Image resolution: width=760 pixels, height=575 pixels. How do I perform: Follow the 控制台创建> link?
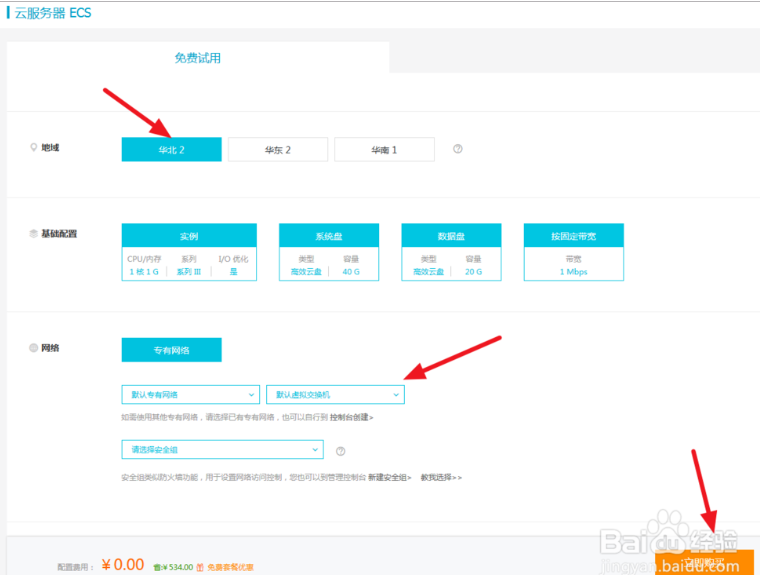(x=352, y=417)
